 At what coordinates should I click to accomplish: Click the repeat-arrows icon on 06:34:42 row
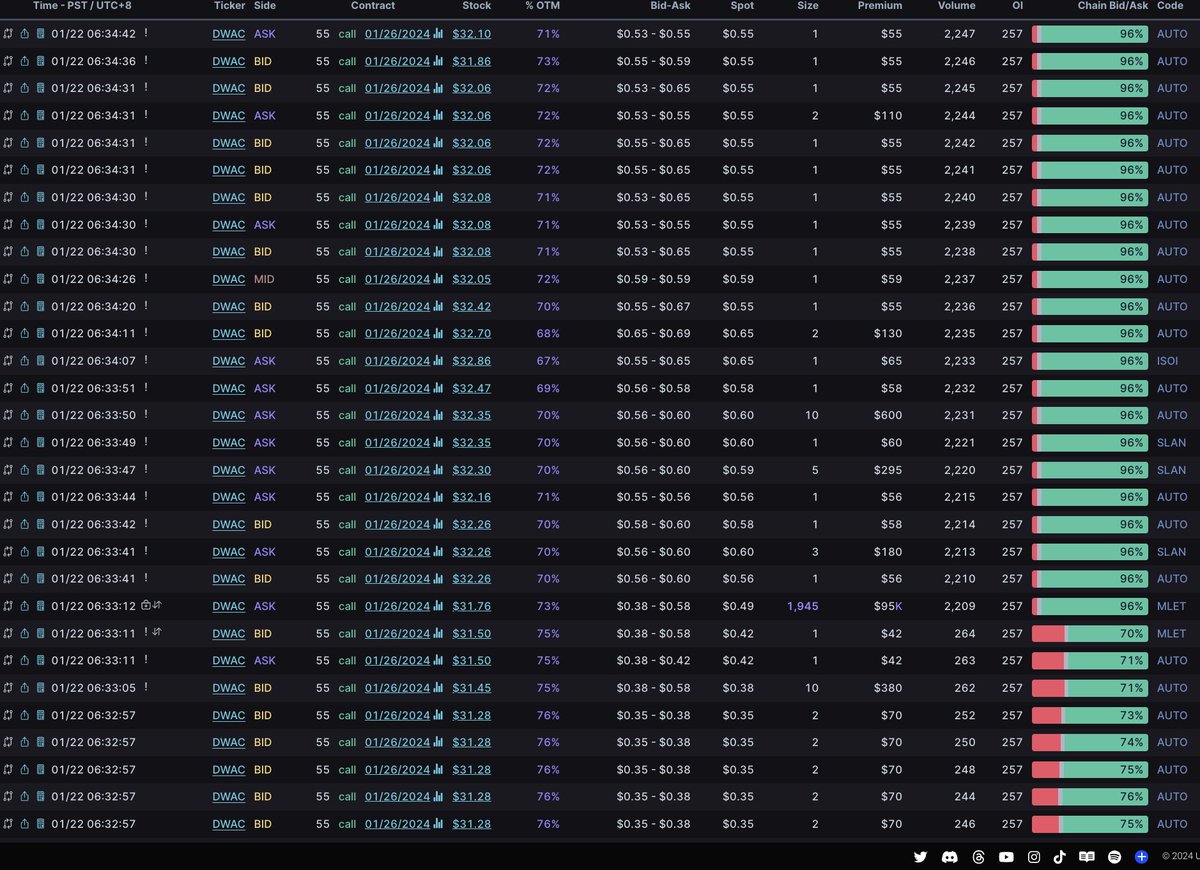[x=9, y=34]
